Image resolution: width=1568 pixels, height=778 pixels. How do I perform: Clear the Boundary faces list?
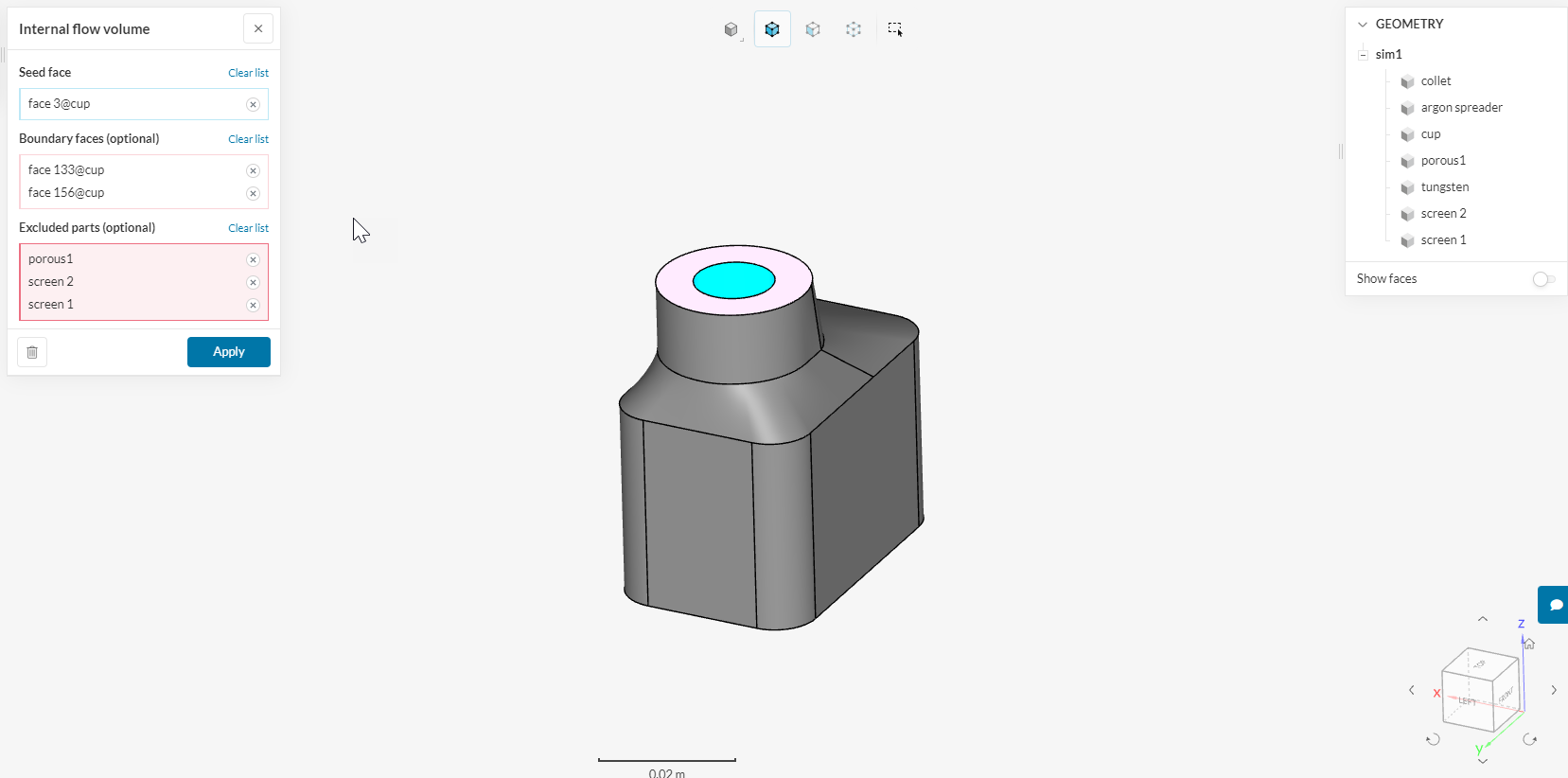(248, 139)
